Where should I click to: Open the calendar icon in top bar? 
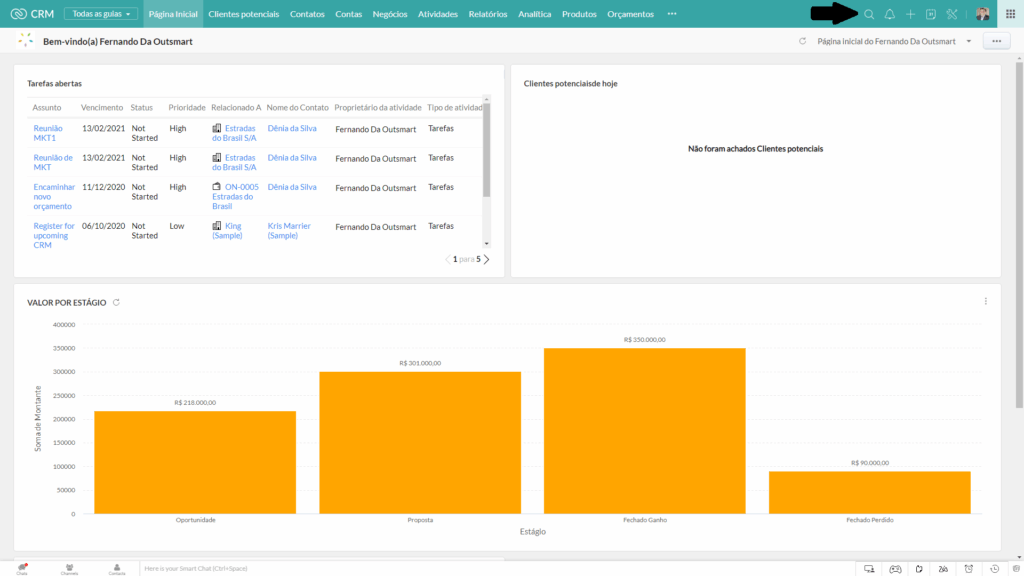pos(931,14)
